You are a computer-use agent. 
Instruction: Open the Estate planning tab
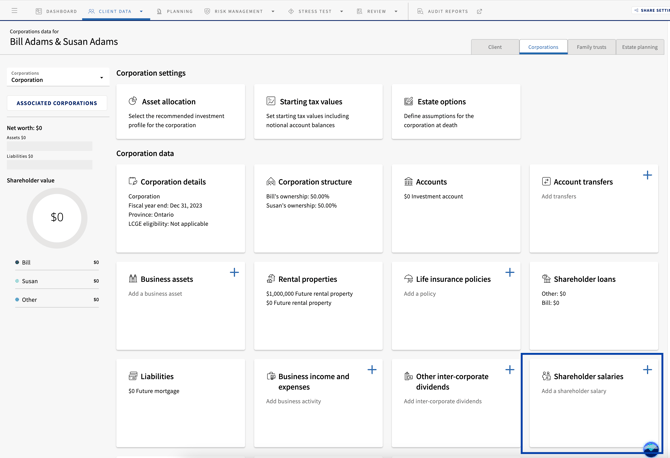(640, 47)
